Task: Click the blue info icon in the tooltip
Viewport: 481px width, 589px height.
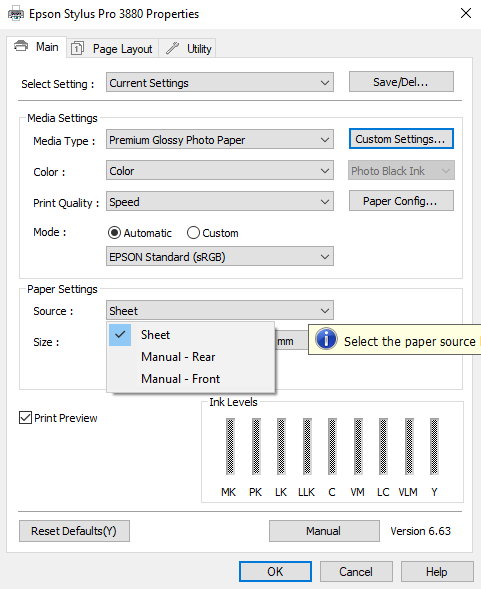Action: [x=326, y=339]
